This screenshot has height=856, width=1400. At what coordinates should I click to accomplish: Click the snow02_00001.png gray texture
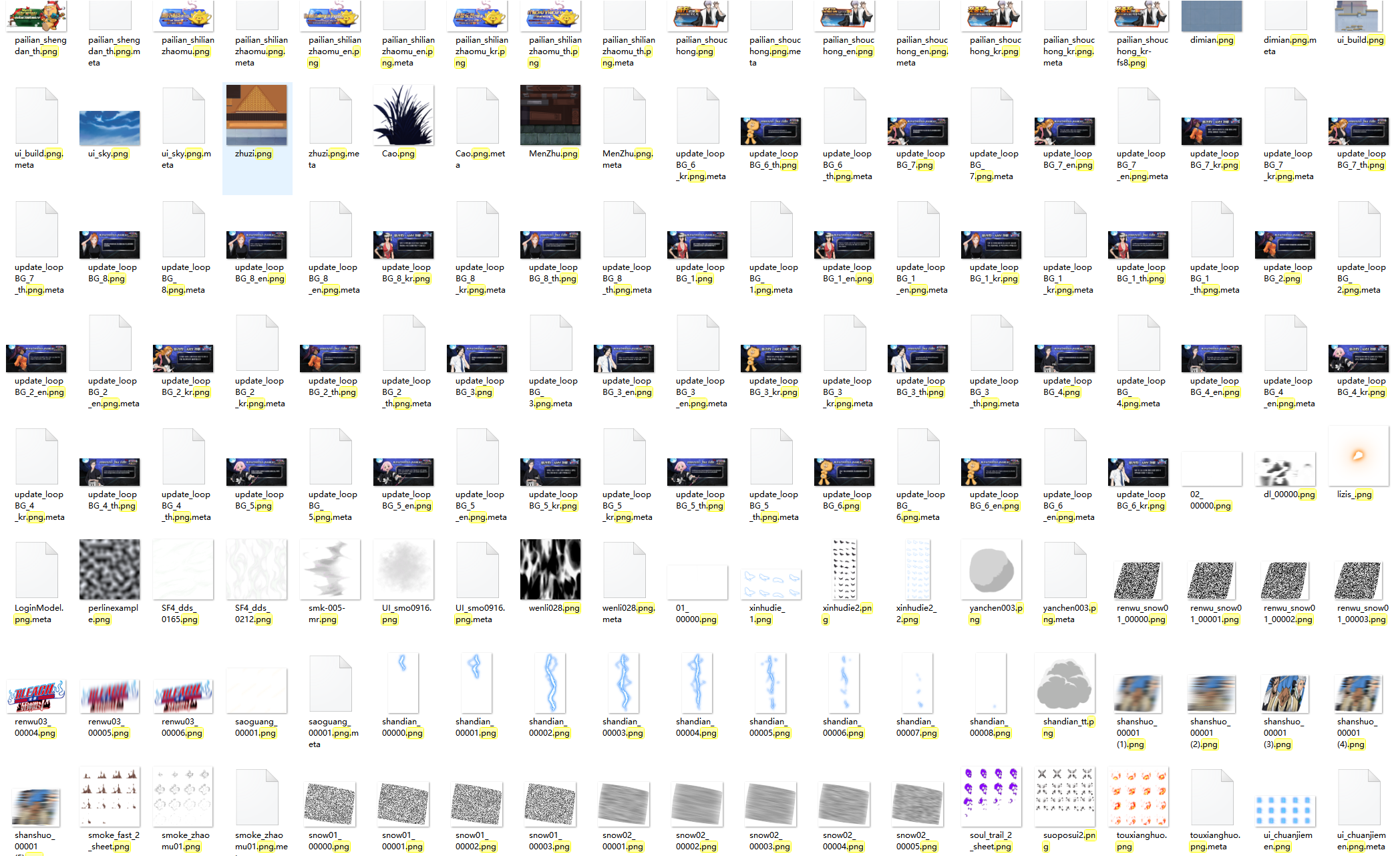point(624,803)
